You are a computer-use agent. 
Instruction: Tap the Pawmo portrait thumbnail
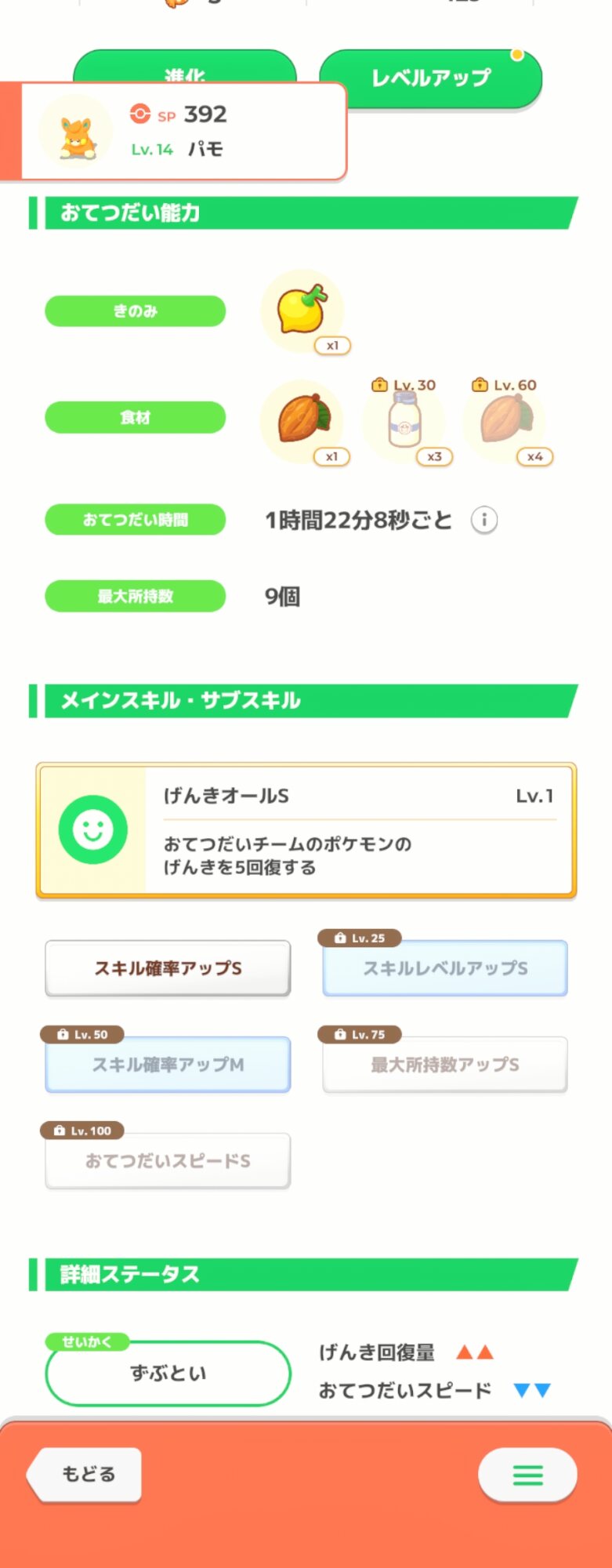77,132
